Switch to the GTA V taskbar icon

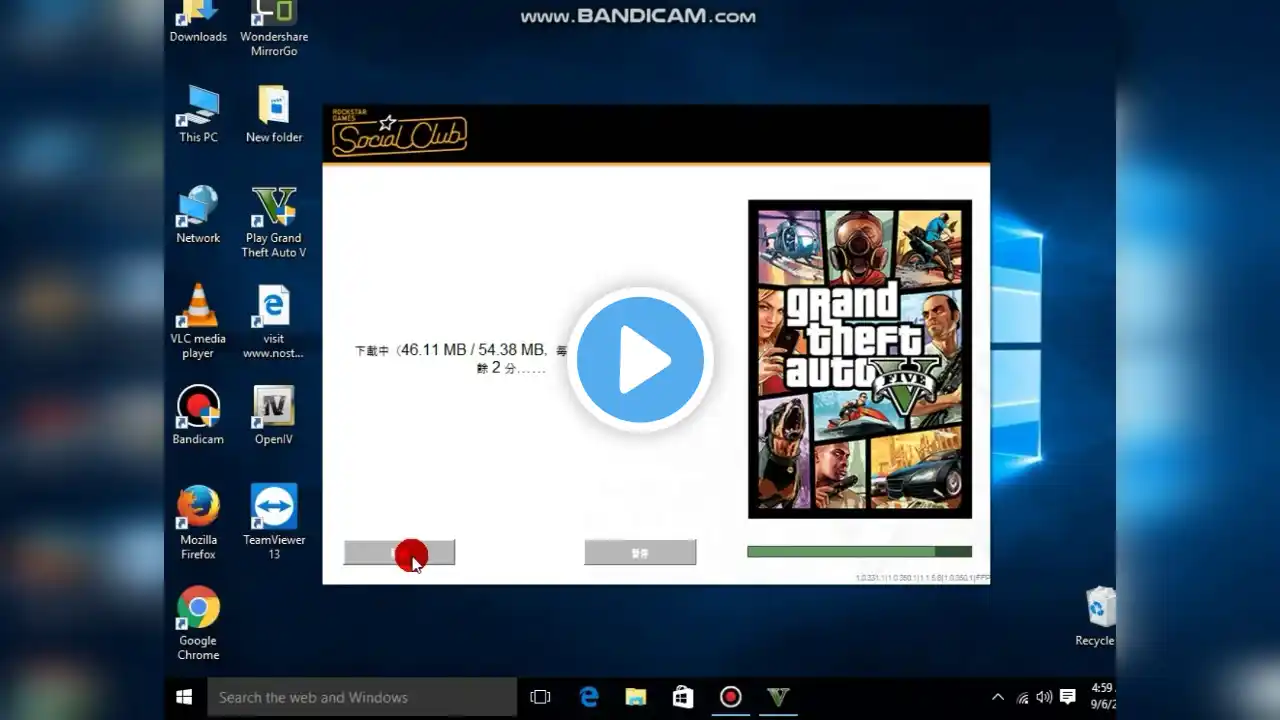coord(778,697)
